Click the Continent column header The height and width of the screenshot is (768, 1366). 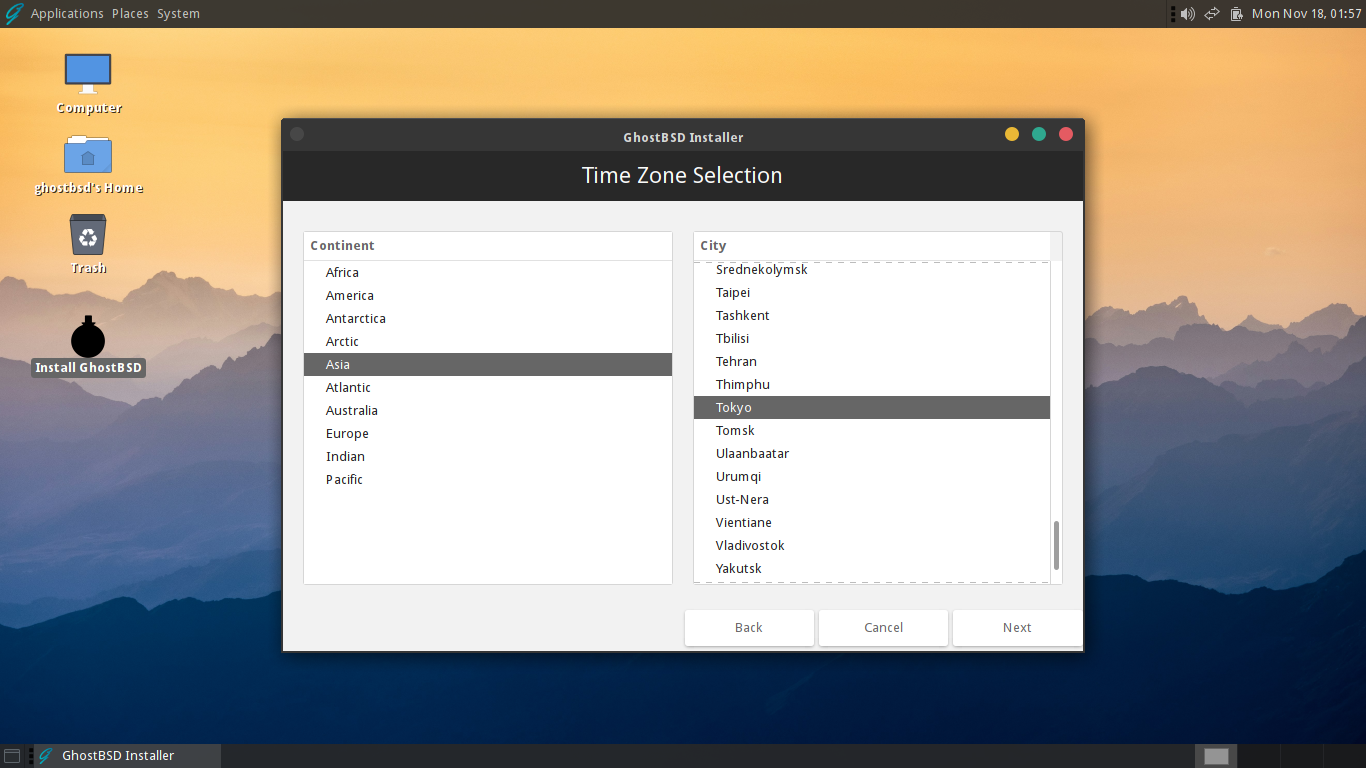click(488, 246)
